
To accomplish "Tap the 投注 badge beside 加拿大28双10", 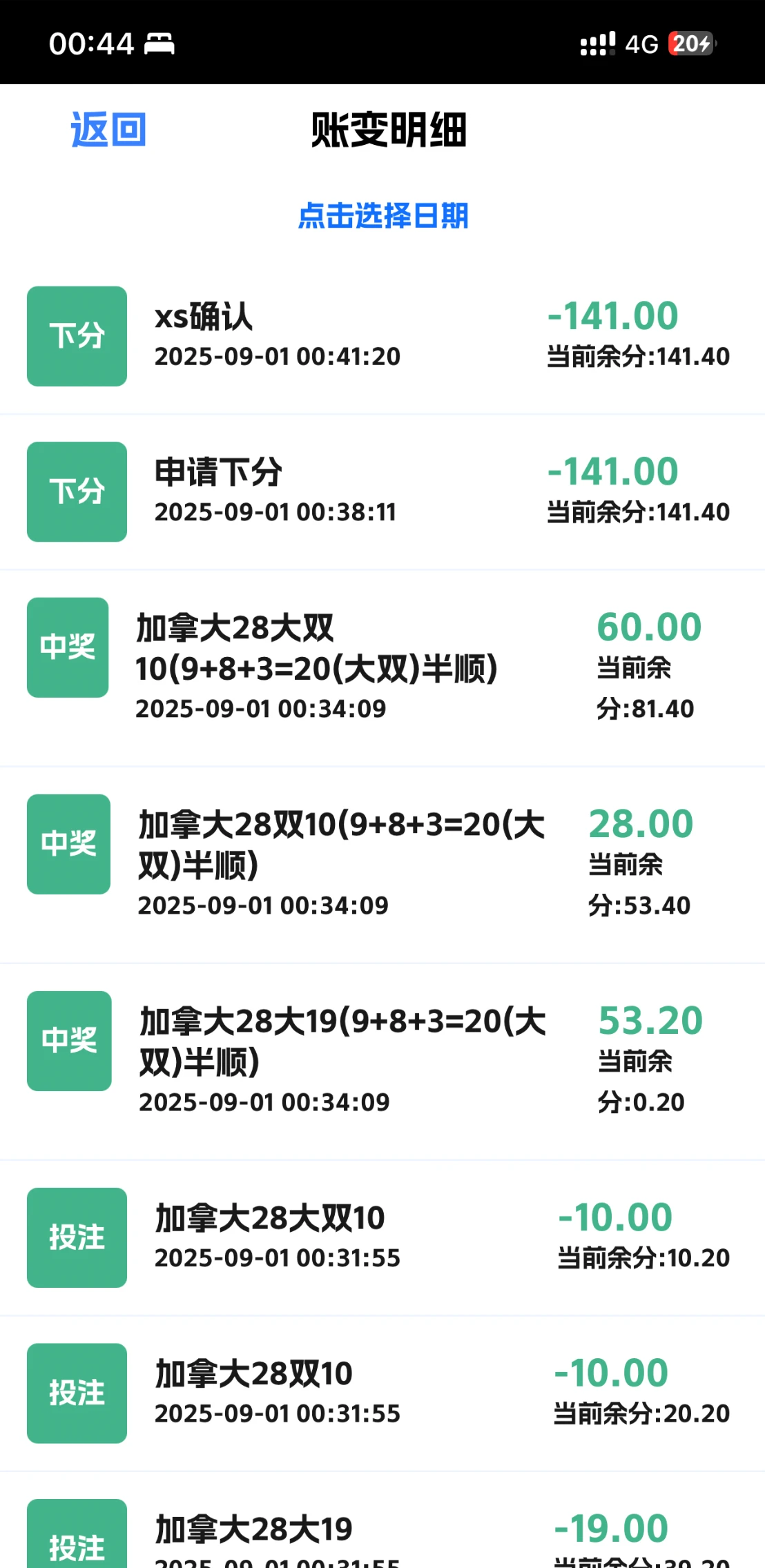I will coord(77,1393).
